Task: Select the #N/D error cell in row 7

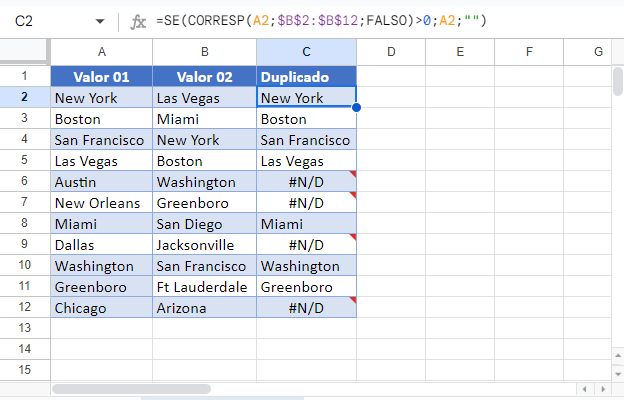Action: (306, 203)
